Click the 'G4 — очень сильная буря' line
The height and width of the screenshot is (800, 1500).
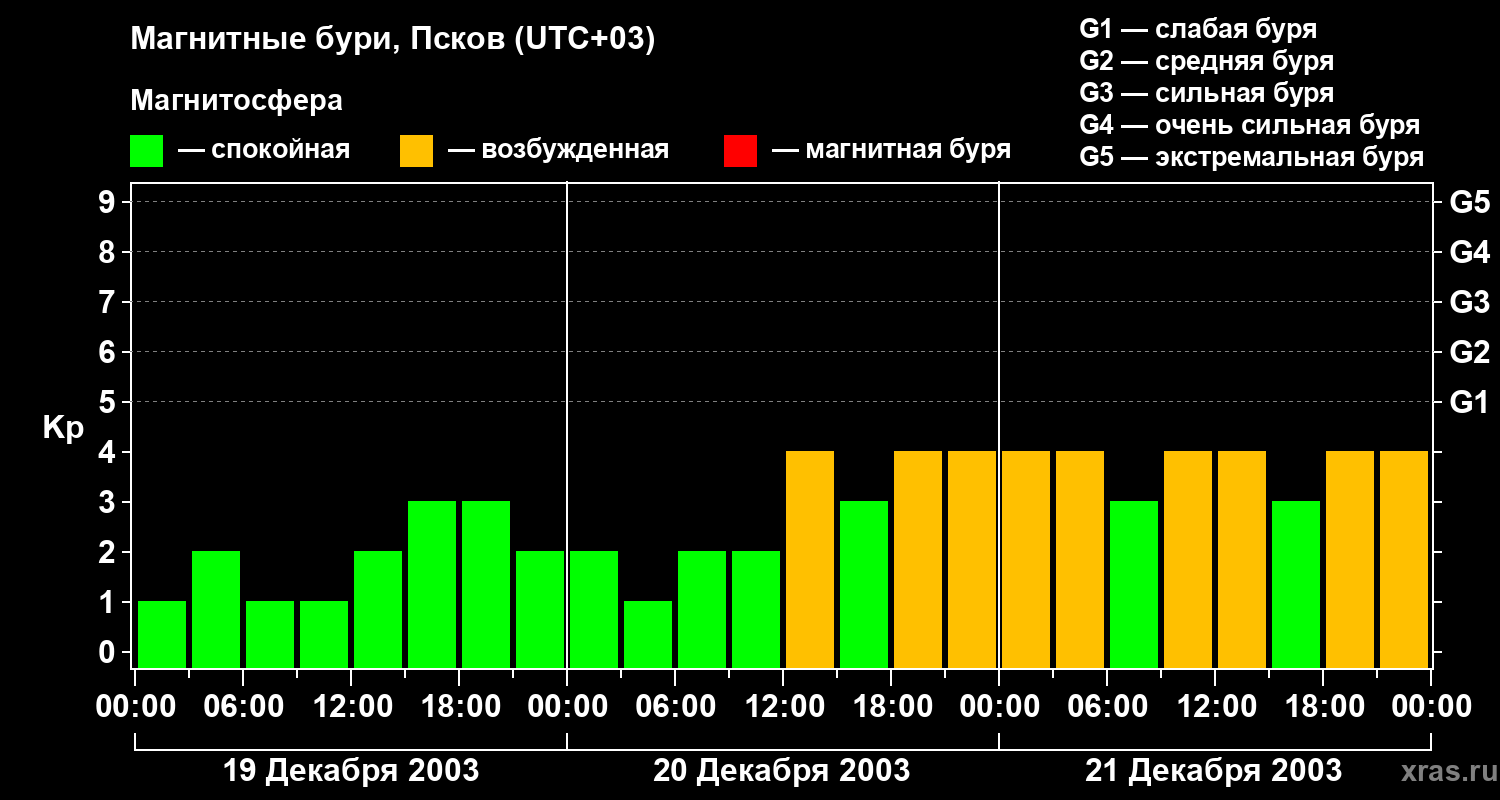tap(1250, 125)
